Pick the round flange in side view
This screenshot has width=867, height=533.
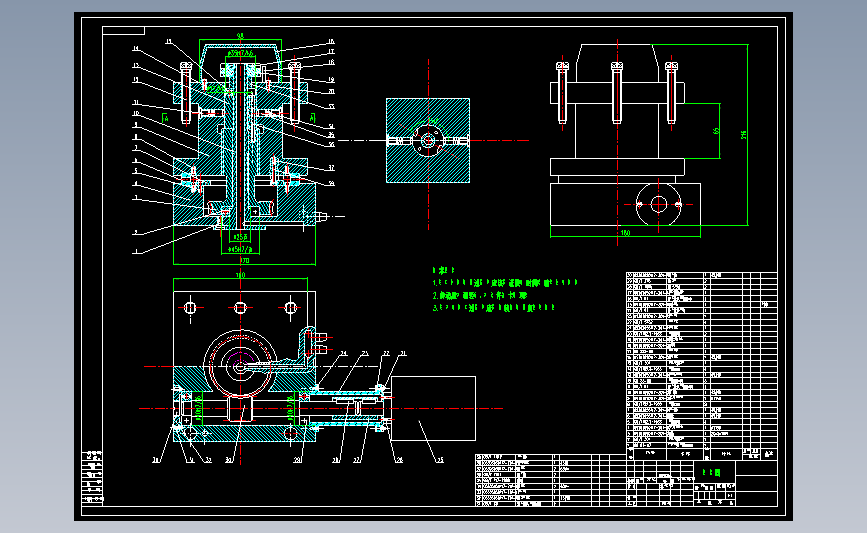point(659,205)
